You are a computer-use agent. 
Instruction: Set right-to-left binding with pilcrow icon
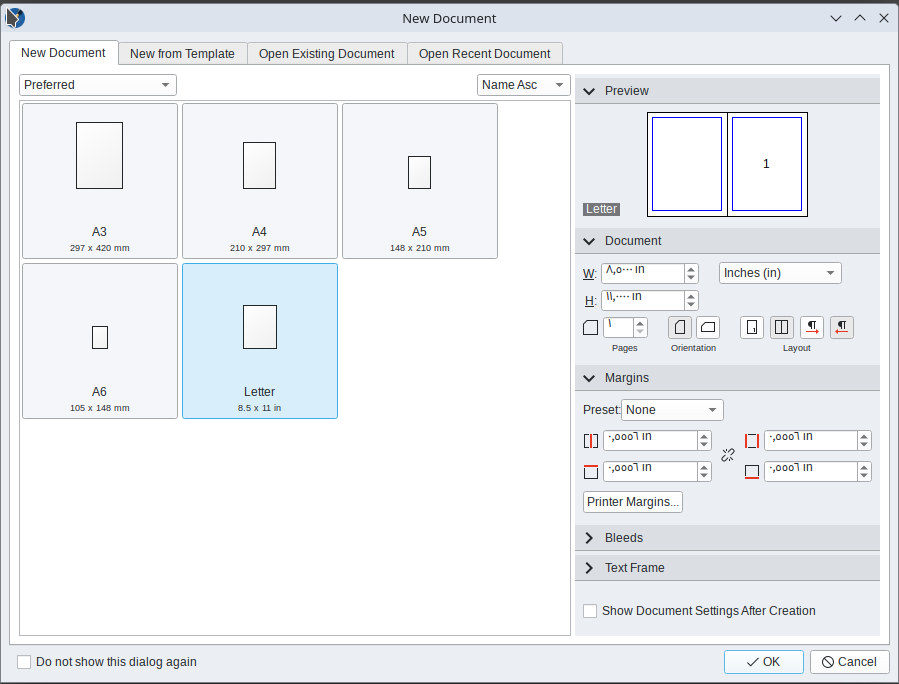842,328
